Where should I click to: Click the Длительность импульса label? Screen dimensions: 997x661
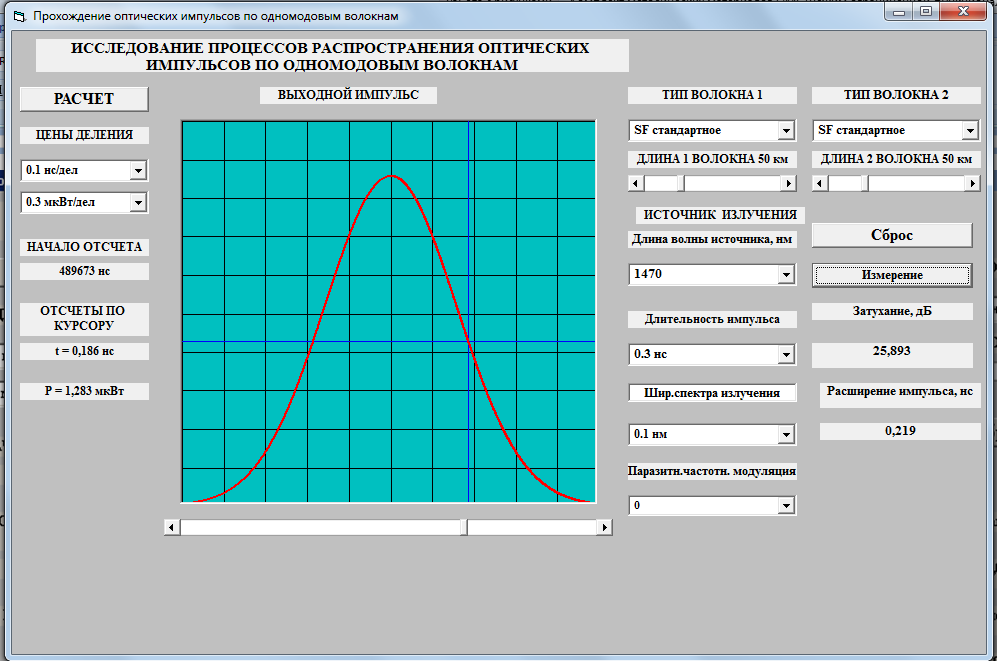pos(712,320)
